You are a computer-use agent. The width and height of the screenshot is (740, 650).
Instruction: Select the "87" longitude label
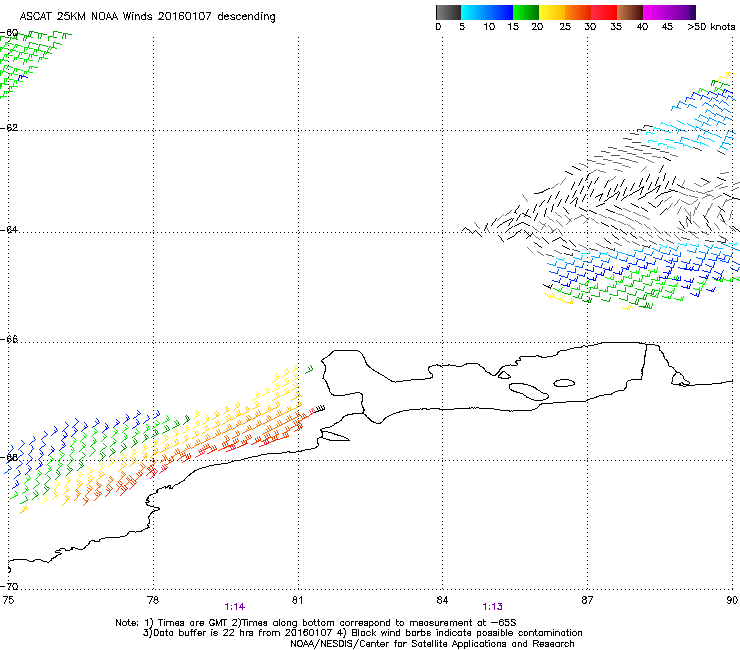pos(587,600)
